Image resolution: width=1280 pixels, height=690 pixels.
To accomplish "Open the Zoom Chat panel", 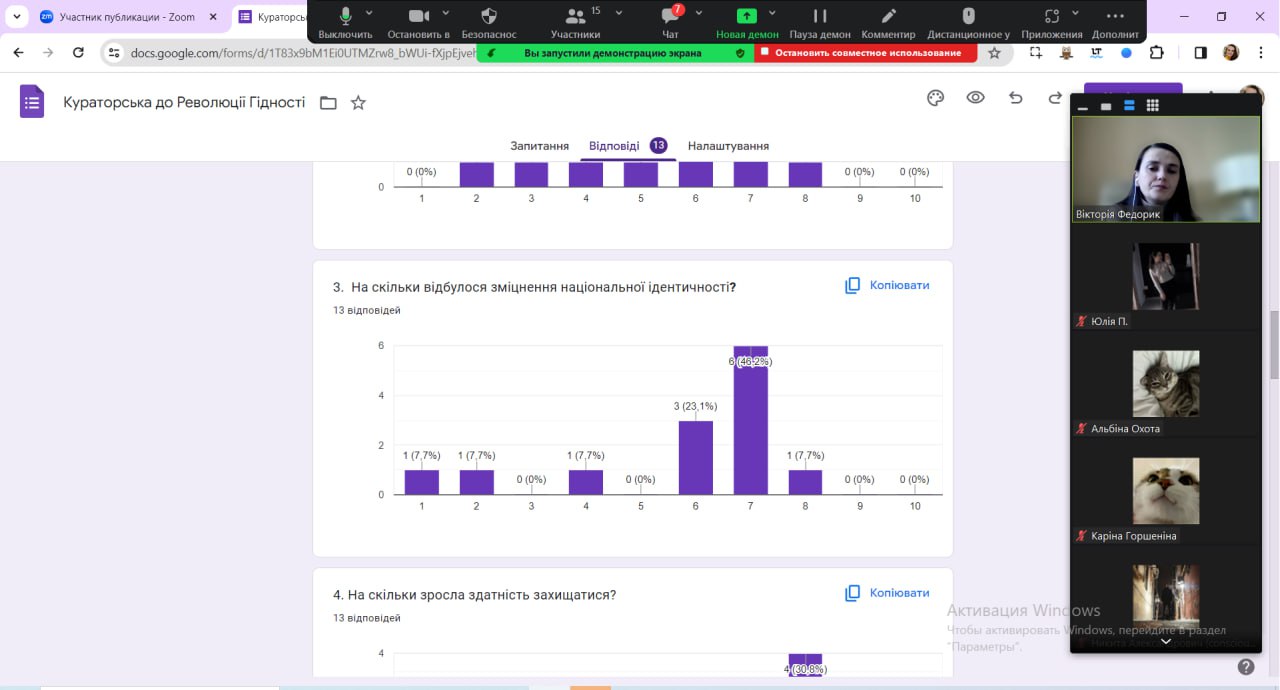I will click(x=670, y=18).
